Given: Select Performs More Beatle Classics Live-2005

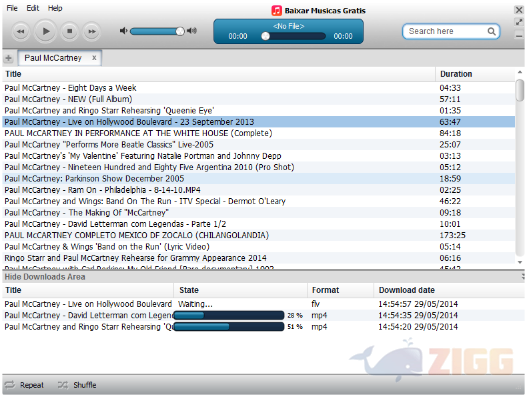Looking at the screenshot, I should 258,145.
